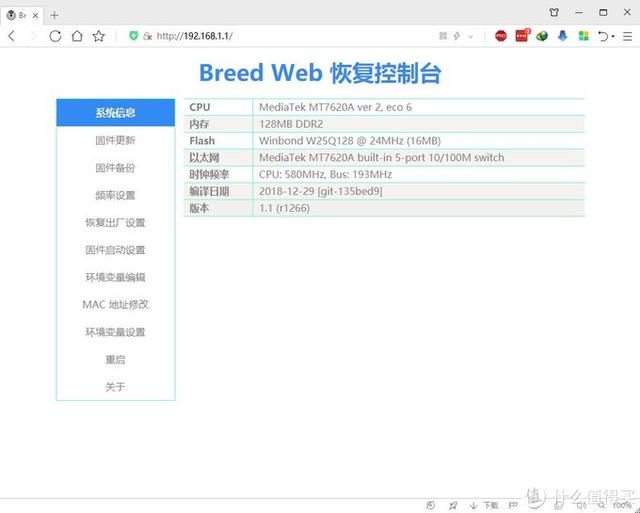Select 系统信息 in the sidebar
The height and width of the screenshot is (513, 640).
point(116,113)
